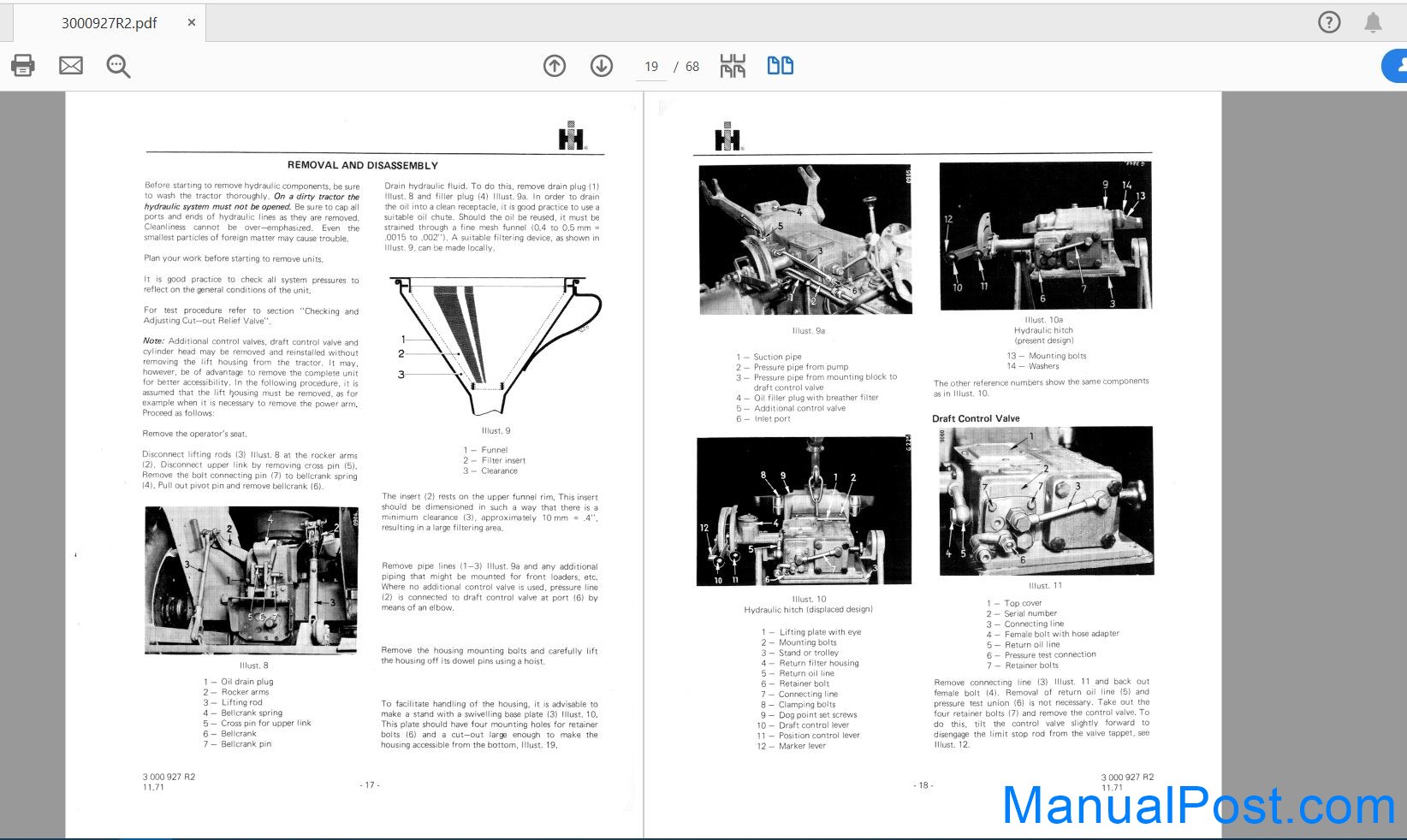
Task: Click the Illust. 10 displaced design photo
Action: pyautogui.click(x=804, y=511)
